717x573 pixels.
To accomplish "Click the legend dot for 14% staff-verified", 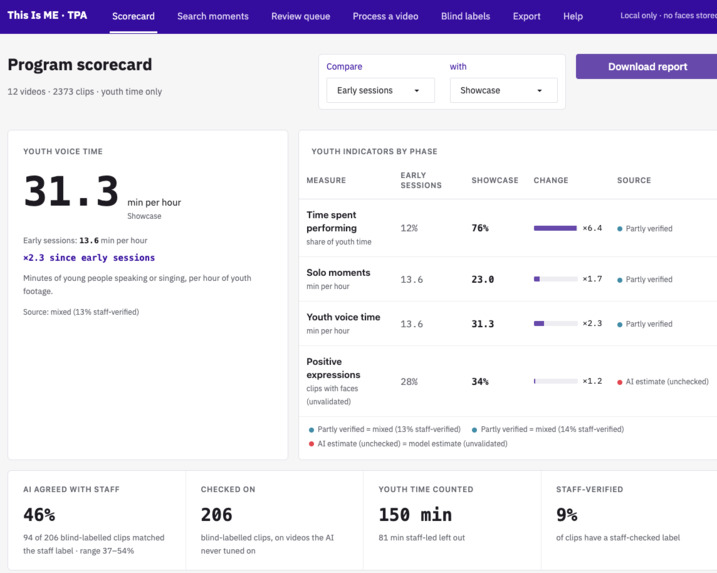I will 475,430.
